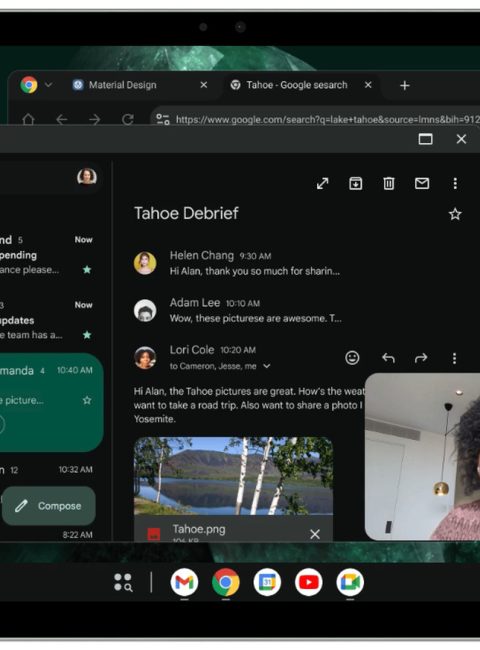Unstar the updates email in inbox list
This screenshot has height=650, width=480.
pos(87,335)
